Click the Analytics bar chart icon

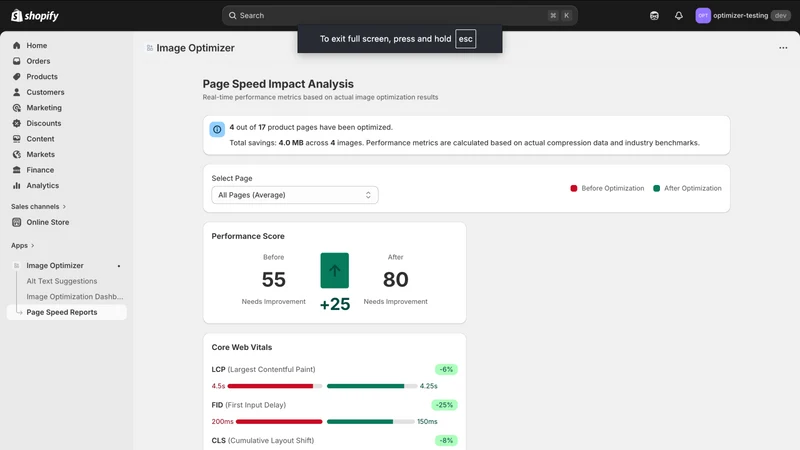coord(17,186)
